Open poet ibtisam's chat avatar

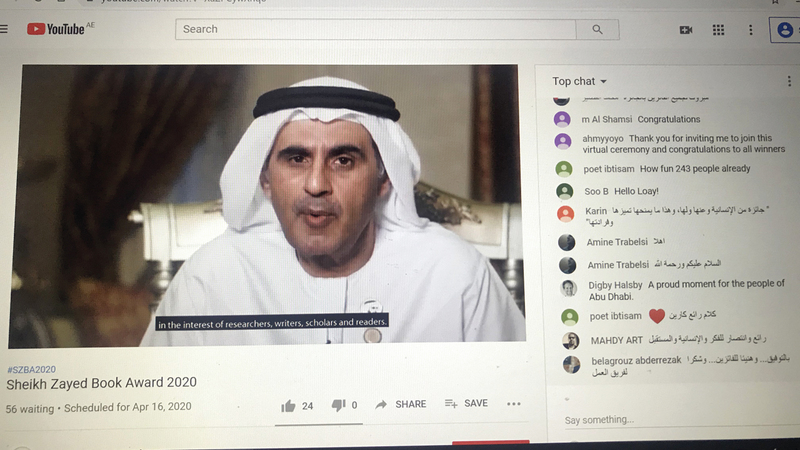point(566,169)
